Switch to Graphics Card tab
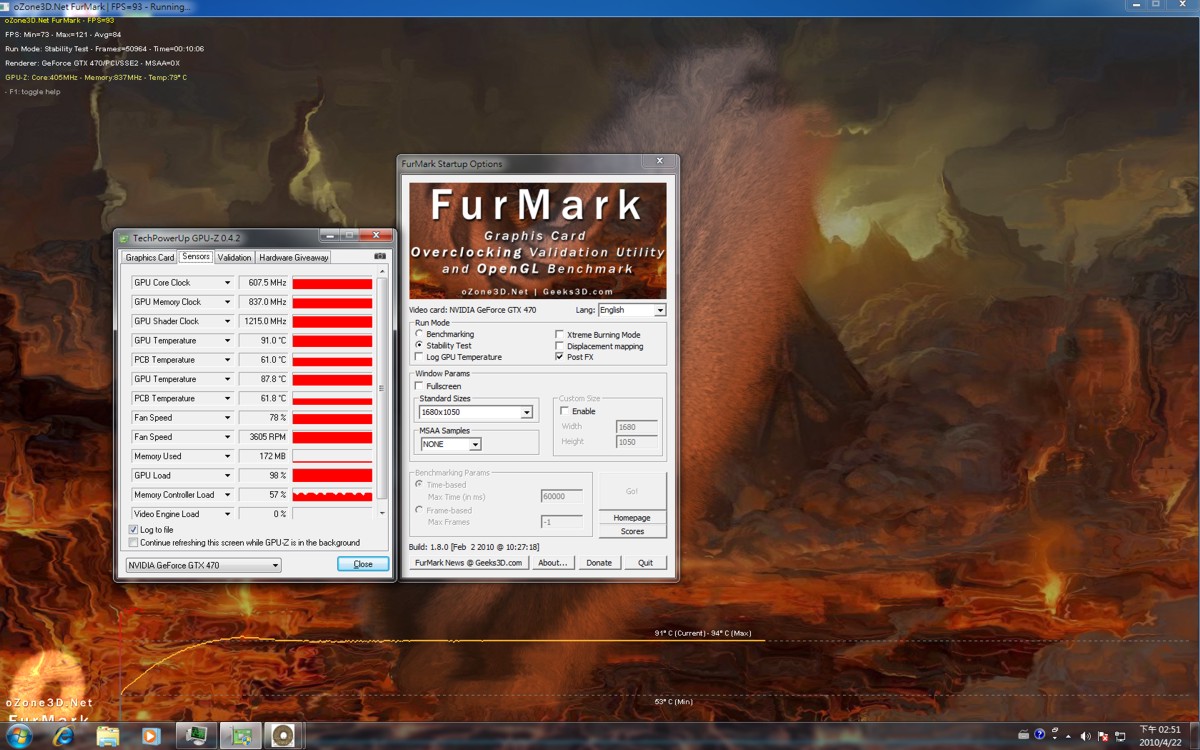 (x=150, y=258)
